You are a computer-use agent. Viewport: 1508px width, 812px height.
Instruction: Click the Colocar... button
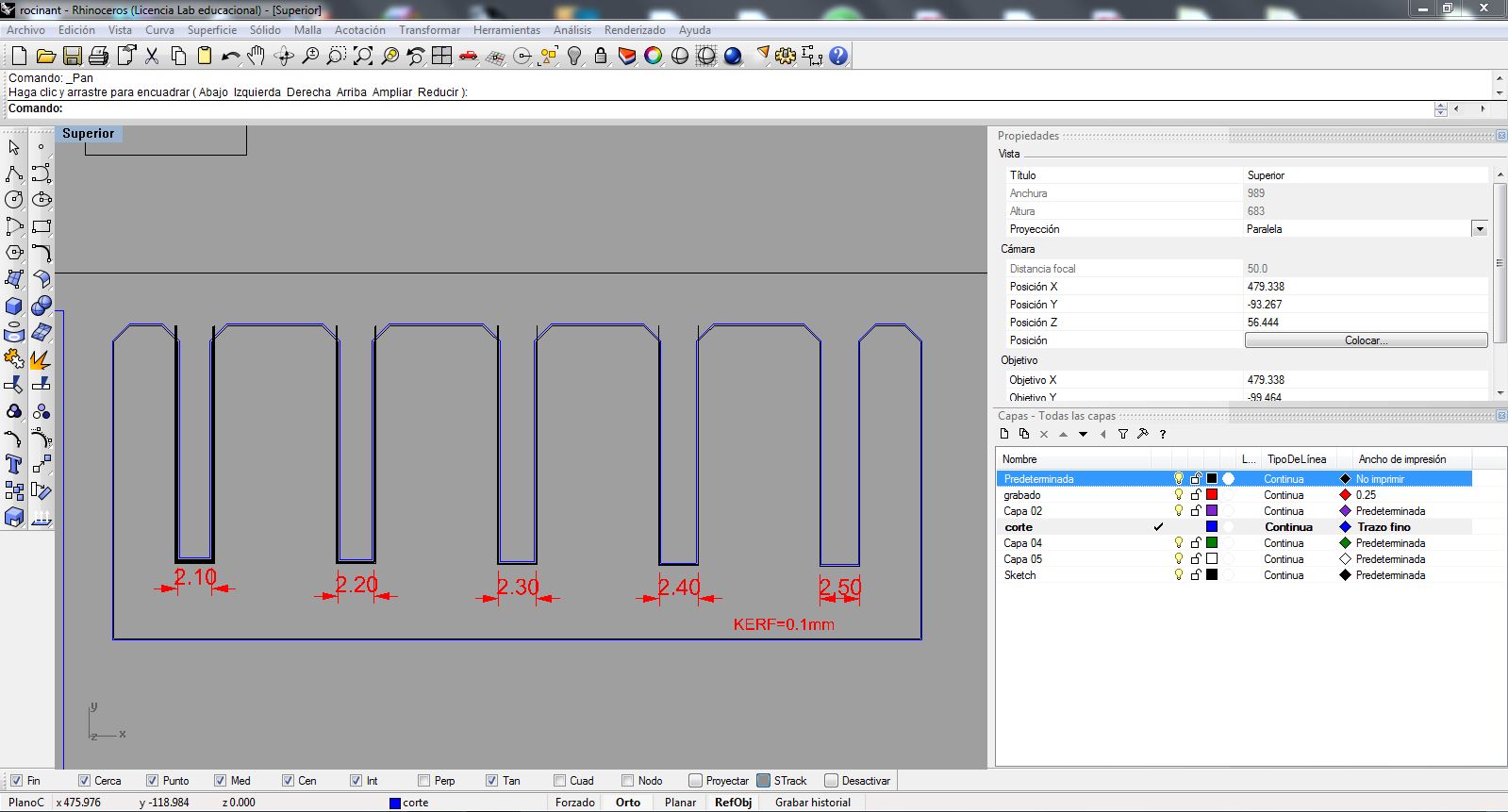[x=1366, y=340]
